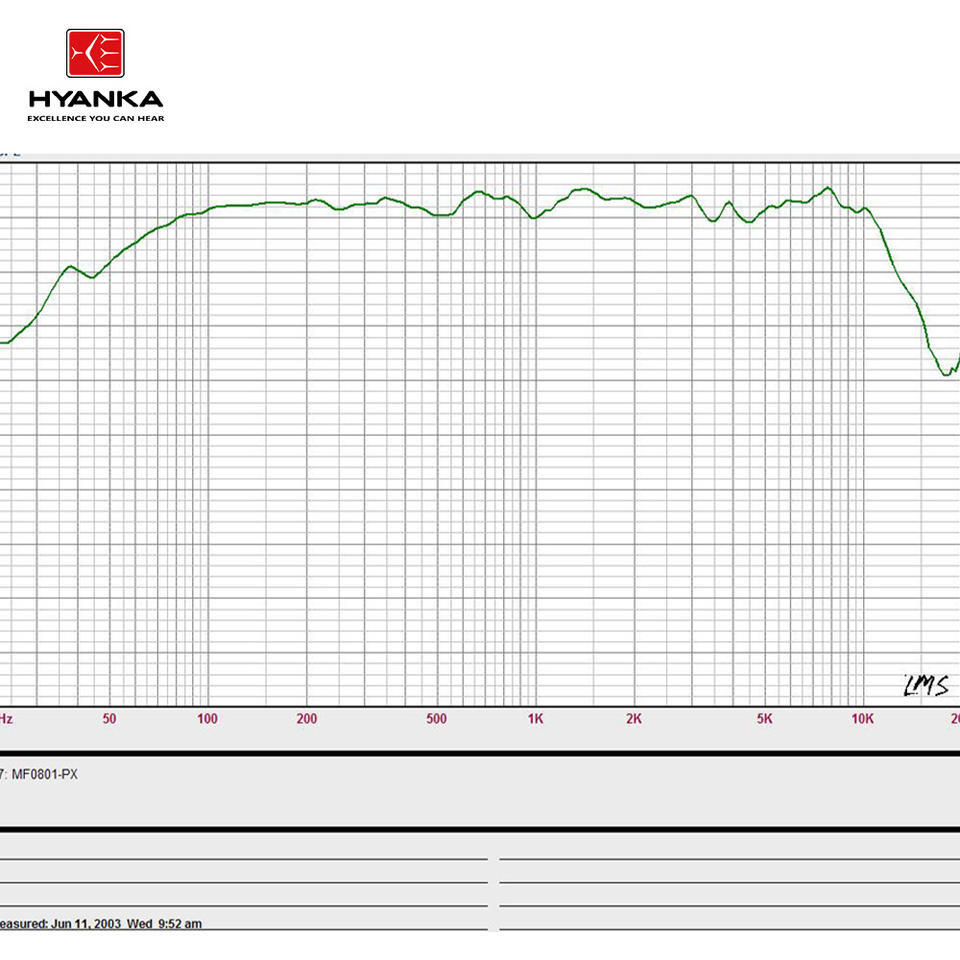Image resolution: width=960 pixels, height=960 pixels.
Task: Click the 200 frequency axis label
Action: point(307,719)
